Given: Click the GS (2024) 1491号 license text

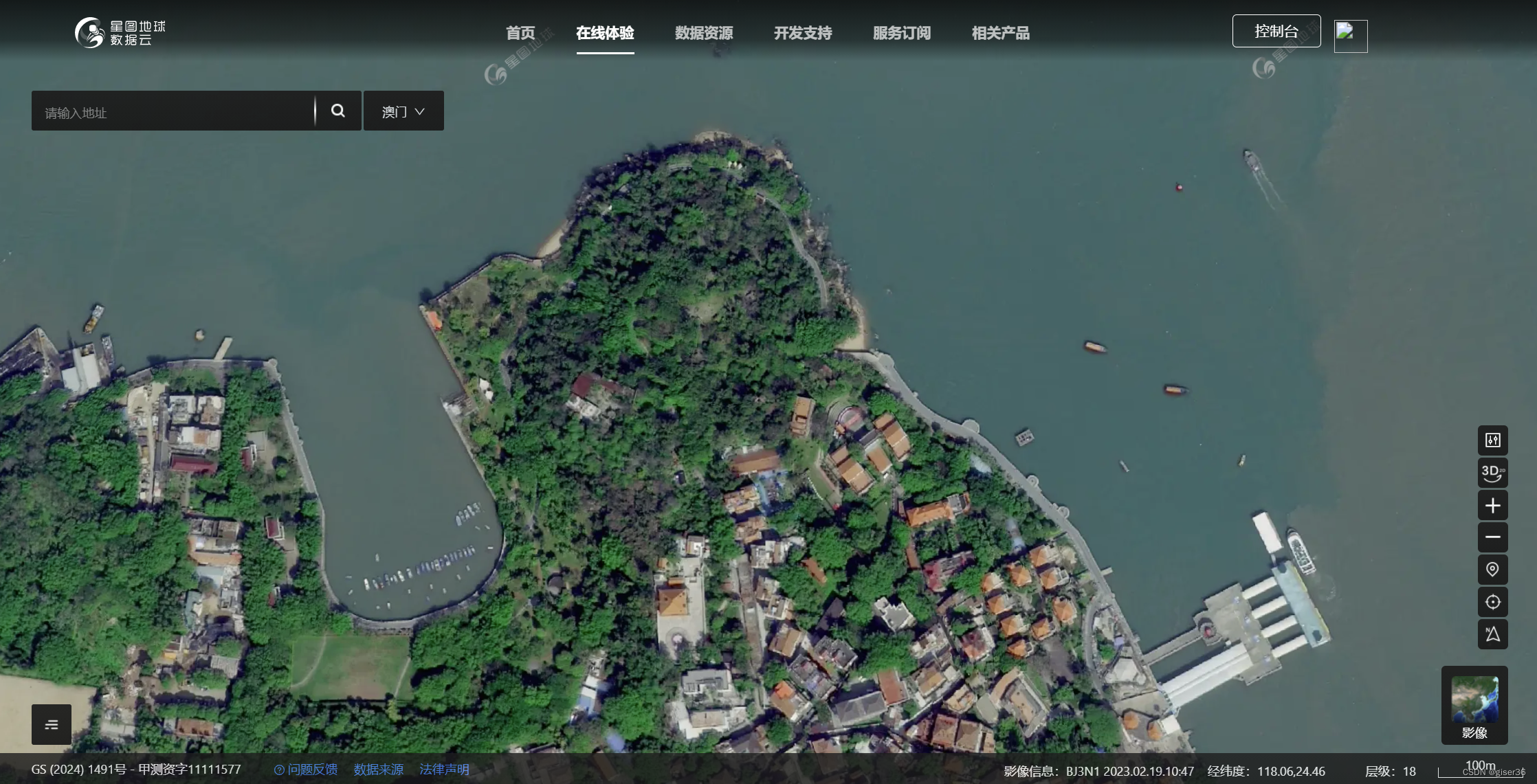Looking at the screenshot, I should [x=136, y=770].
